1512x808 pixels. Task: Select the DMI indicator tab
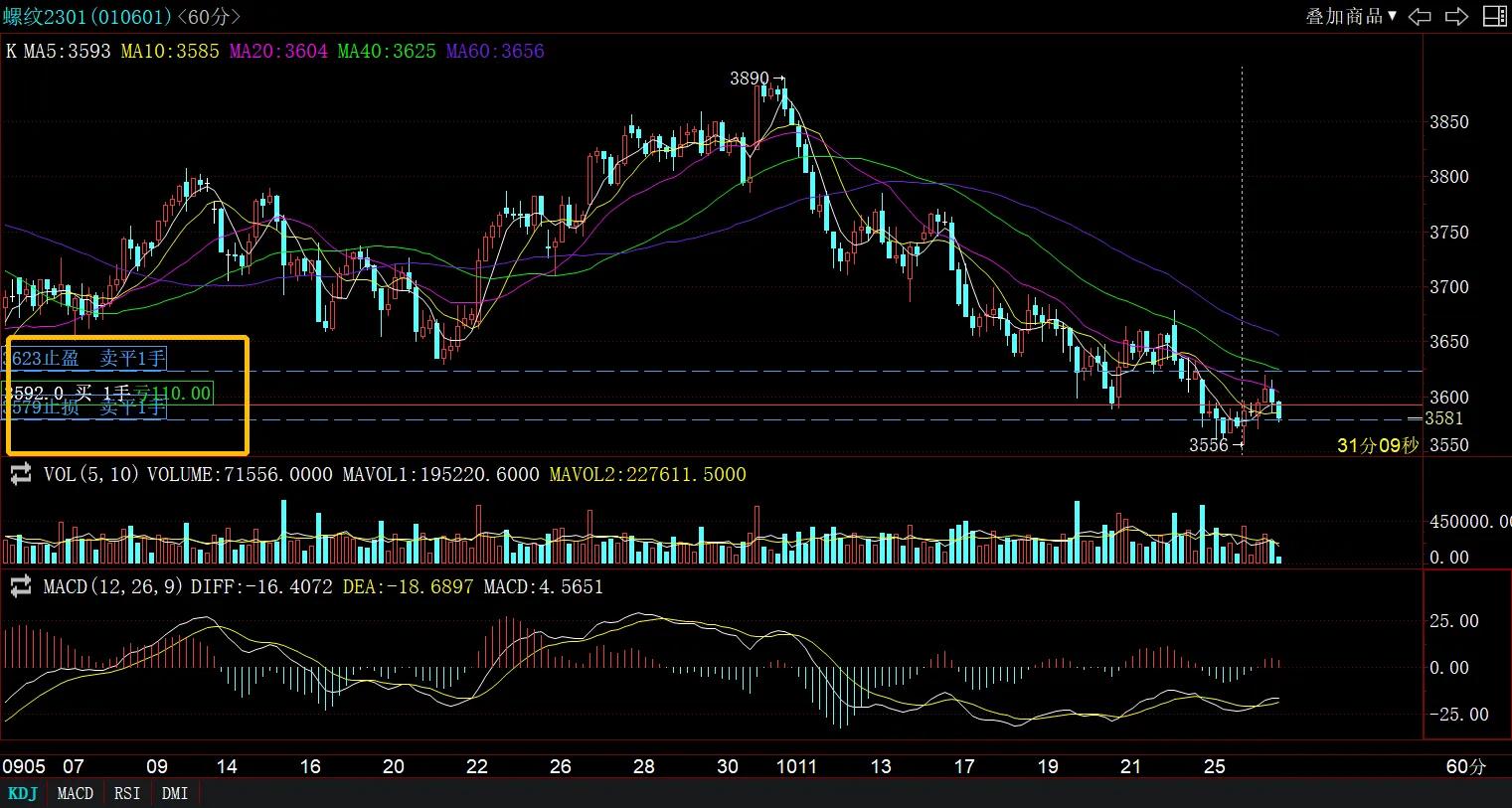[x=175, y=793]
